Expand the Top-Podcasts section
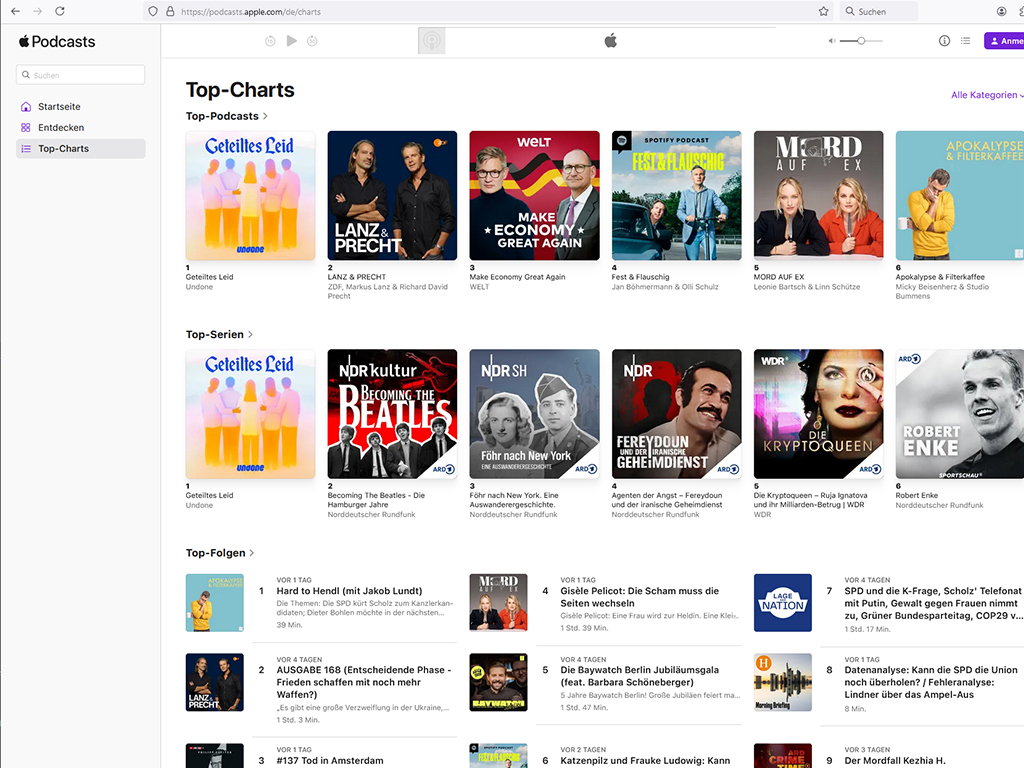The image size is (1024, 768). point(227,116)
